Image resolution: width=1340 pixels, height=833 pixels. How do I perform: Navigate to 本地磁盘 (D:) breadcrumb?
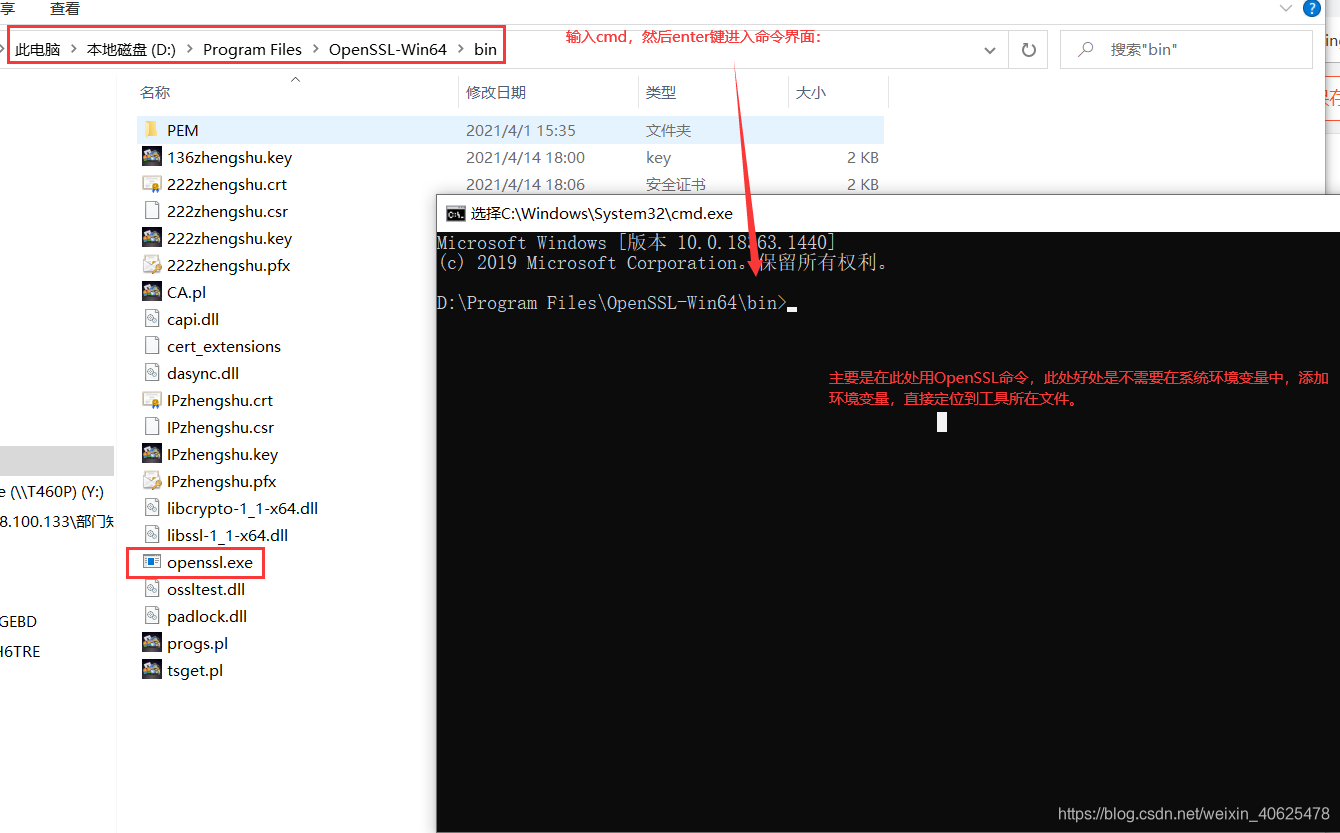click(131, 49)
